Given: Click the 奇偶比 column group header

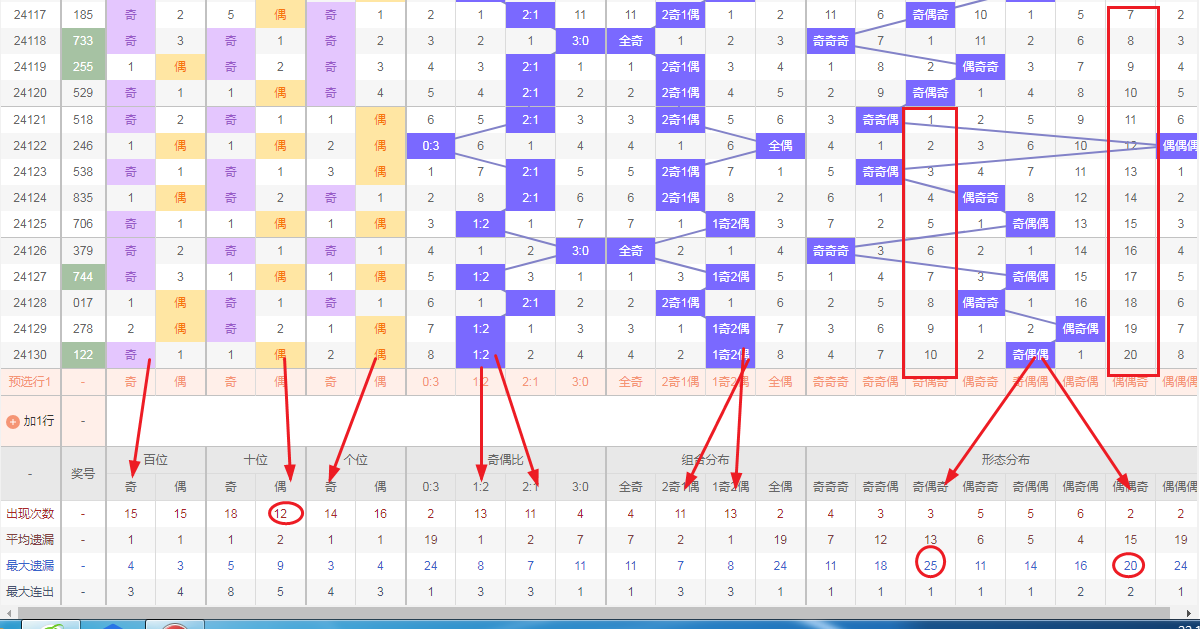Looking at the screenshot, I should 505,460.
